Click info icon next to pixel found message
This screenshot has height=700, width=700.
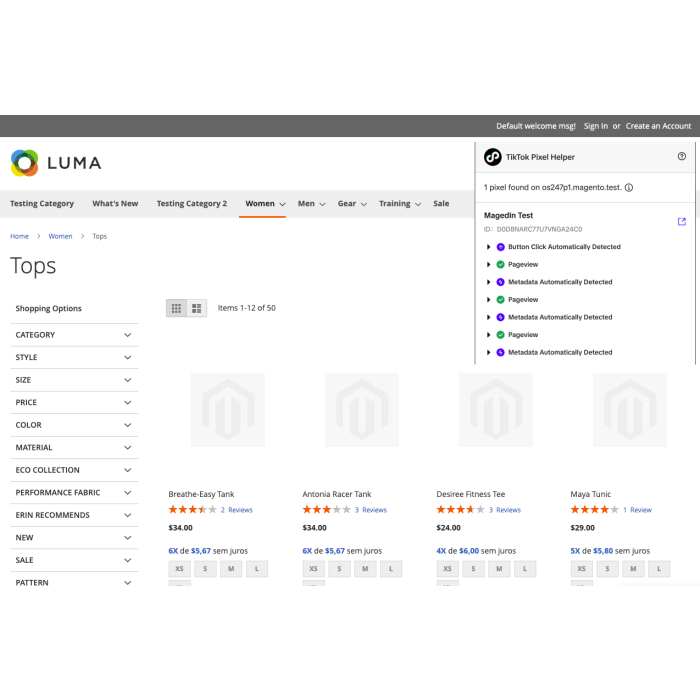click(x=629, y=188)
